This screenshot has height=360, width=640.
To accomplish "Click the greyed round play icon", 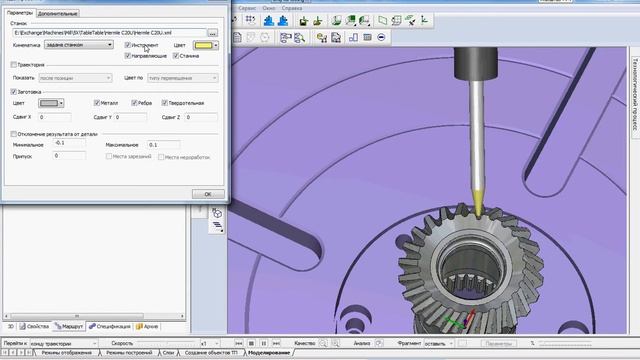I will (x=265, y=38).
